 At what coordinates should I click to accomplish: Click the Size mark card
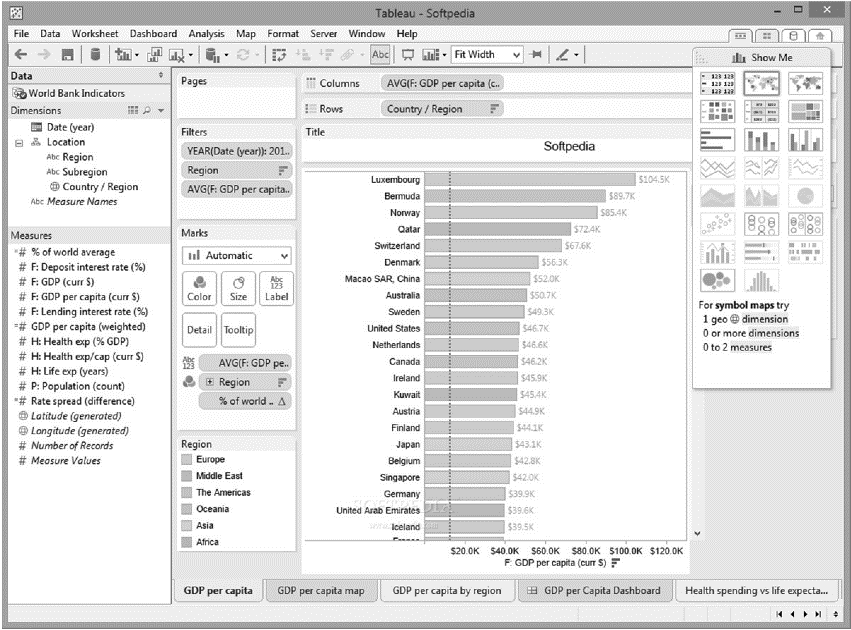click(x=238, y=289)
